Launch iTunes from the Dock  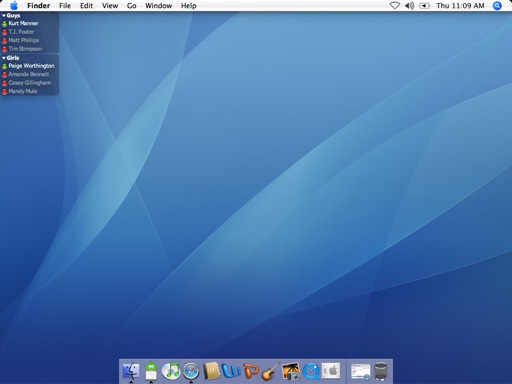click(x=171, y=371)
